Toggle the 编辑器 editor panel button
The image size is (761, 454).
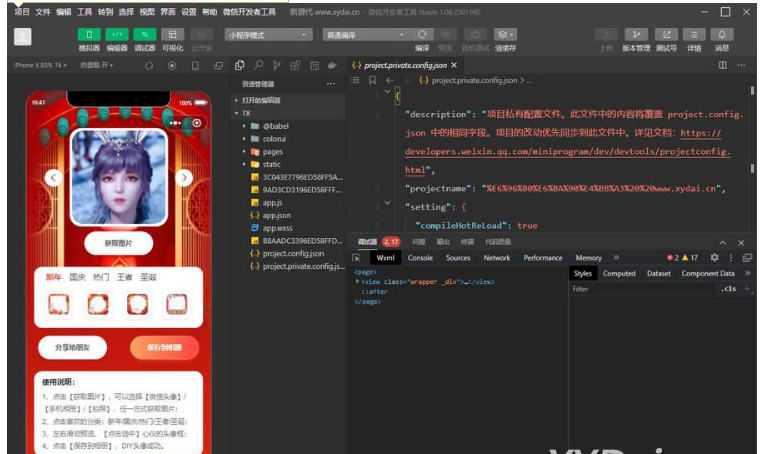pos(117,35)
